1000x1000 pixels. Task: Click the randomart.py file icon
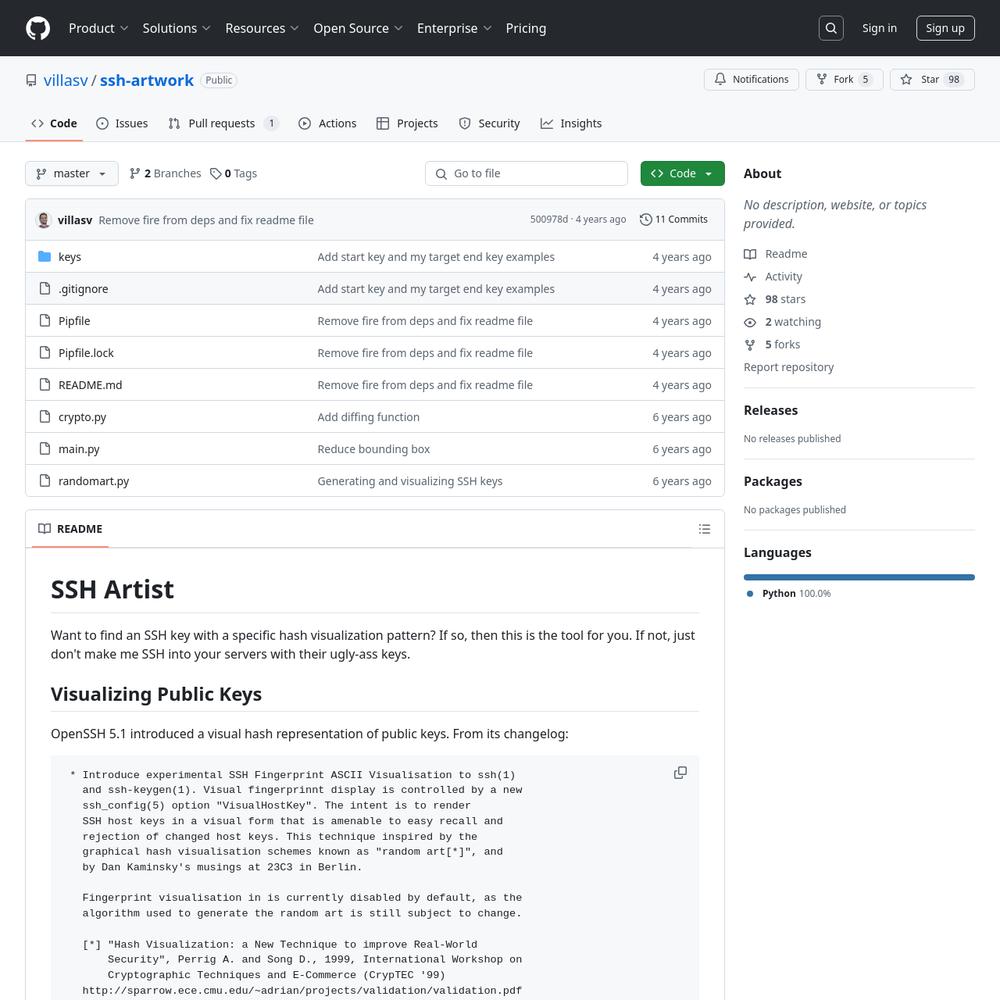(44, 481)
